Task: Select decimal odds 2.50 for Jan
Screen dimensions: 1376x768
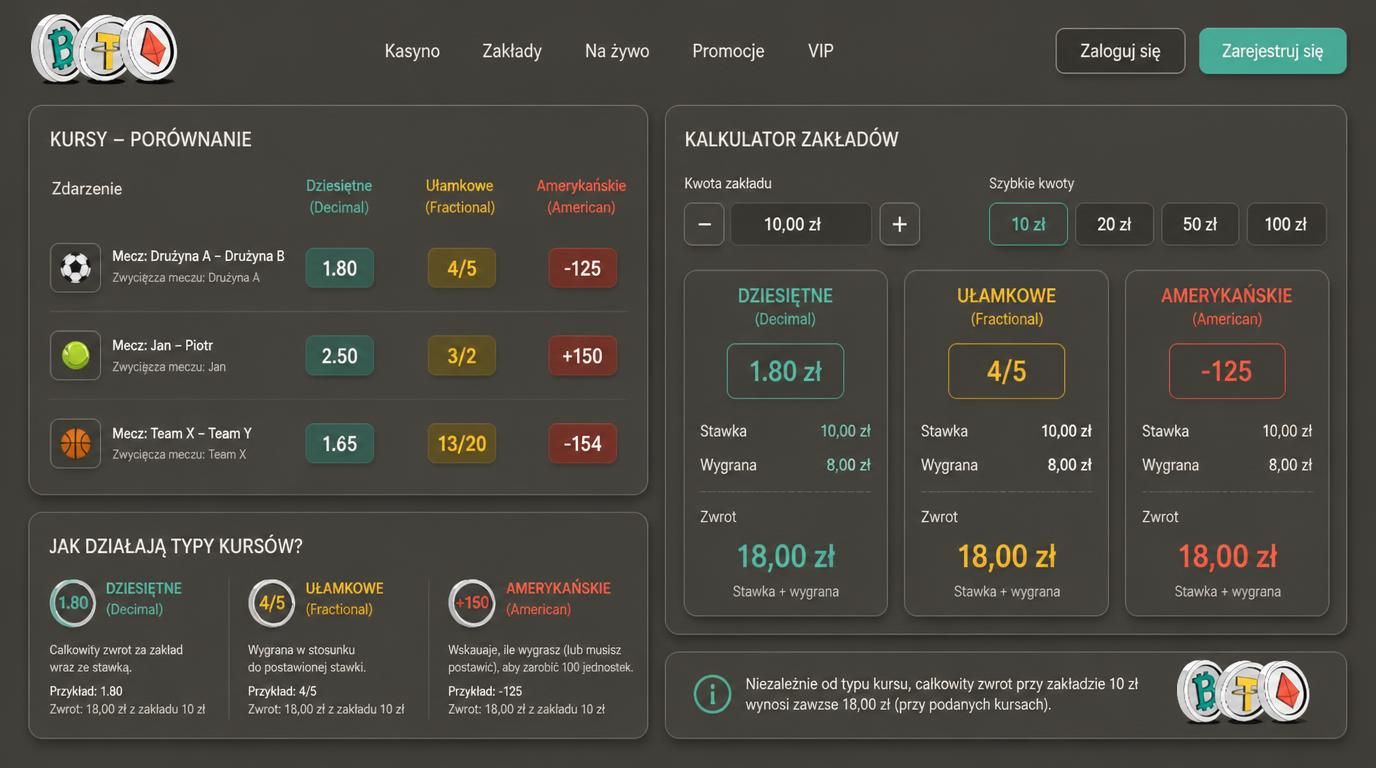Action: pos(340,356)
